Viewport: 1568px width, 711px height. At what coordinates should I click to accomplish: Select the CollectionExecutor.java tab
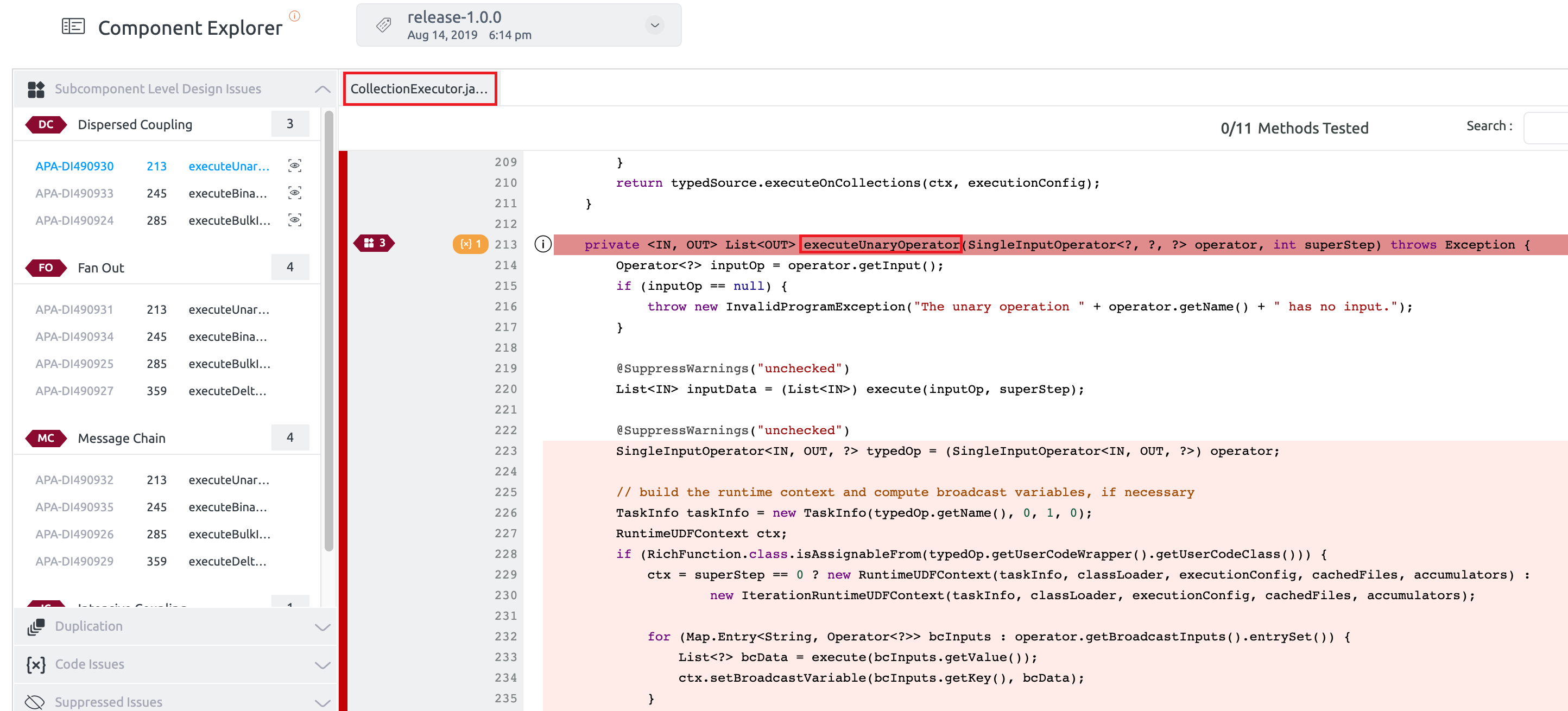point(419,89)
